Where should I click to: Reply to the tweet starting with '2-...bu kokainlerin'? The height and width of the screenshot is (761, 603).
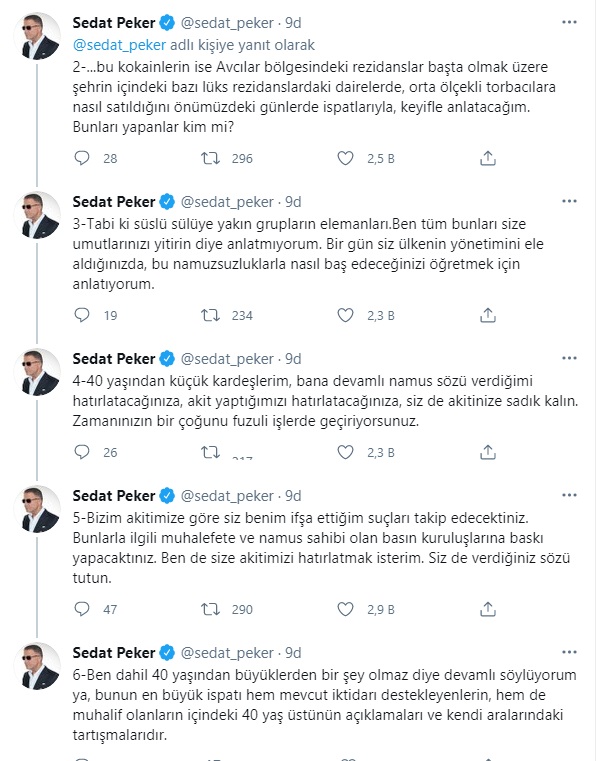pyautogui.click(x=82, y=158)
